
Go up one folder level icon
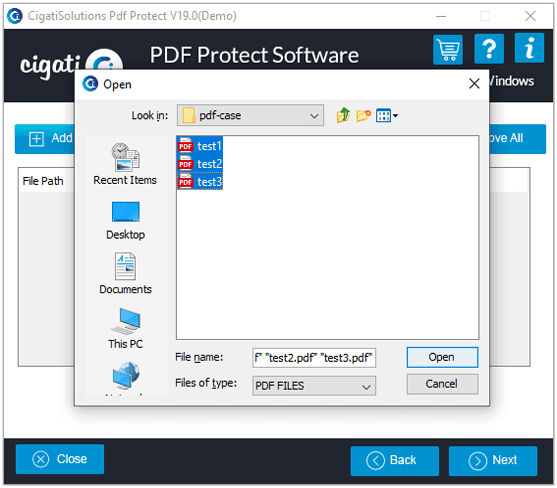pos(343,115)
